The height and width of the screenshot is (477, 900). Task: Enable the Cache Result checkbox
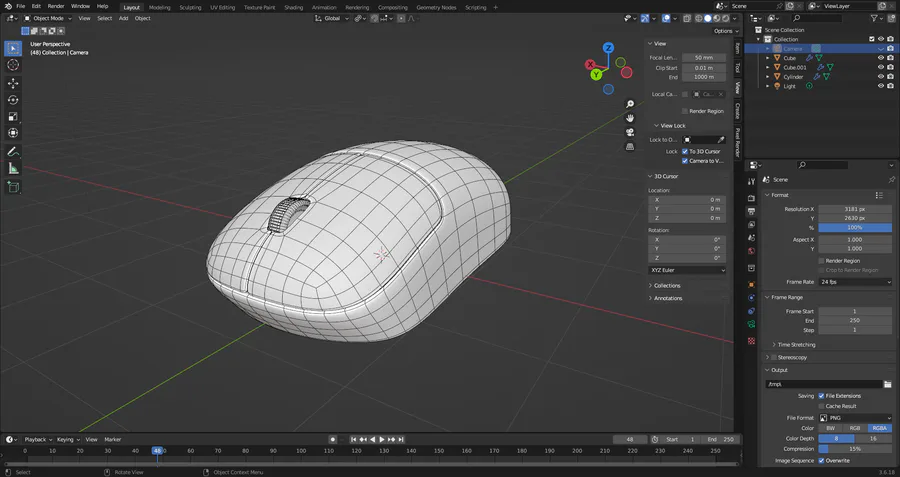click(821, 406)
